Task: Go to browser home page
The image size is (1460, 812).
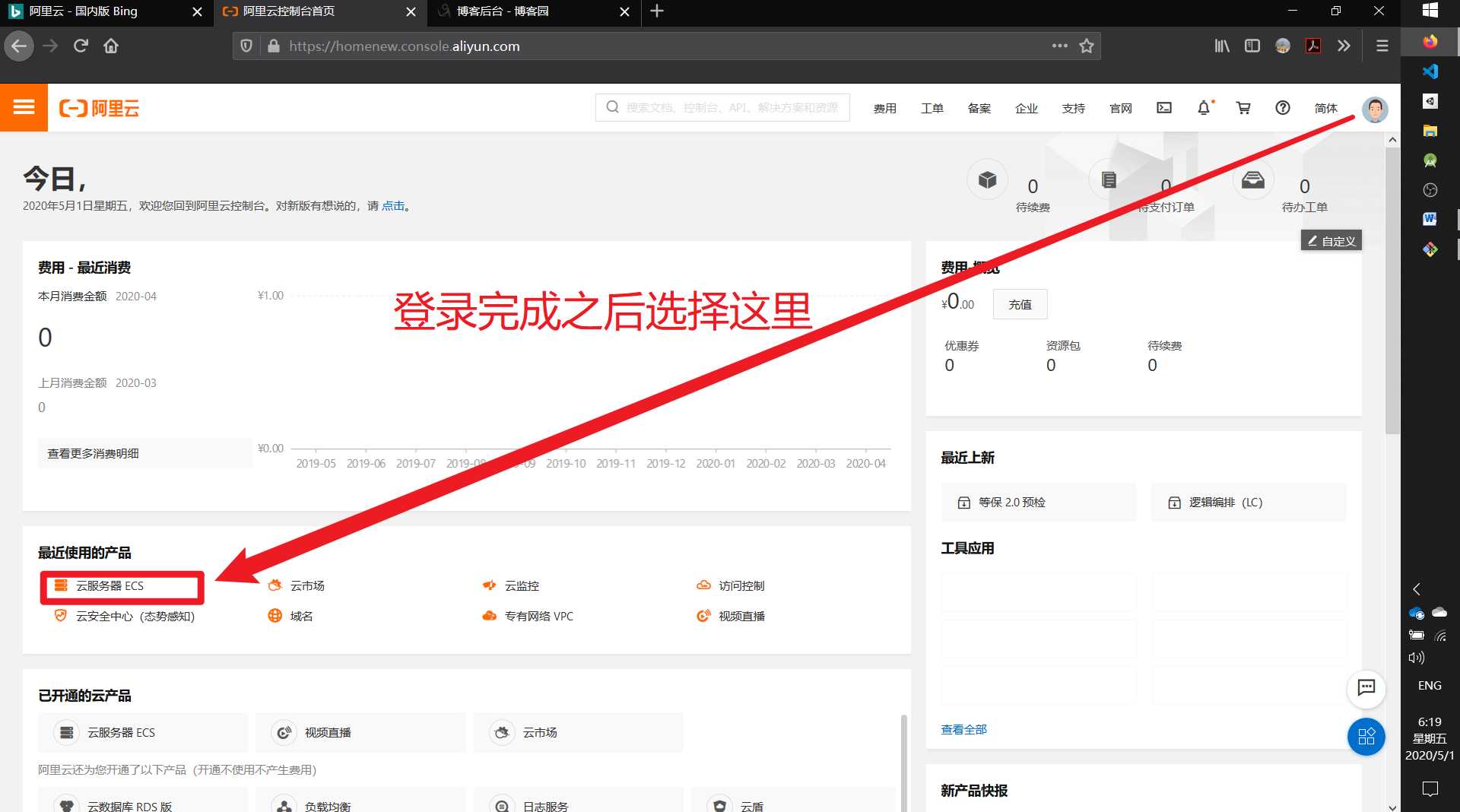Action: 111,46
